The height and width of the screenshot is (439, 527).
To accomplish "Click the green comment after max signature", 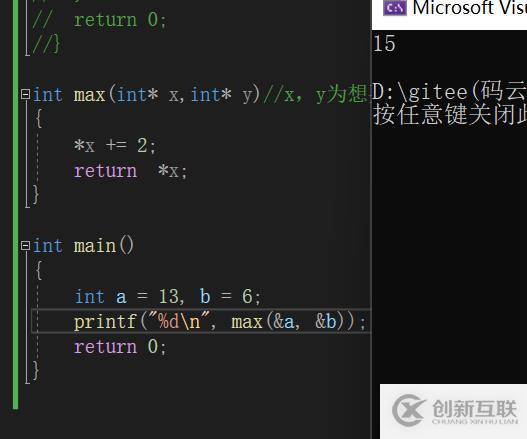I will (315, 94).
